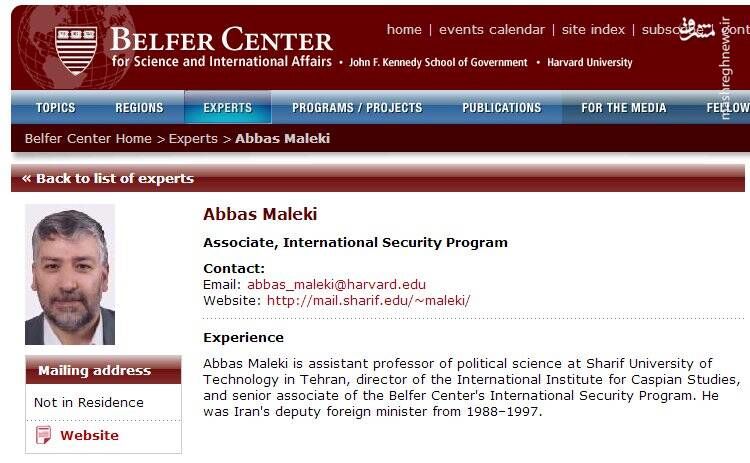Click the Website link in sidebar
The image size is (750, 463).
(89, 435)
